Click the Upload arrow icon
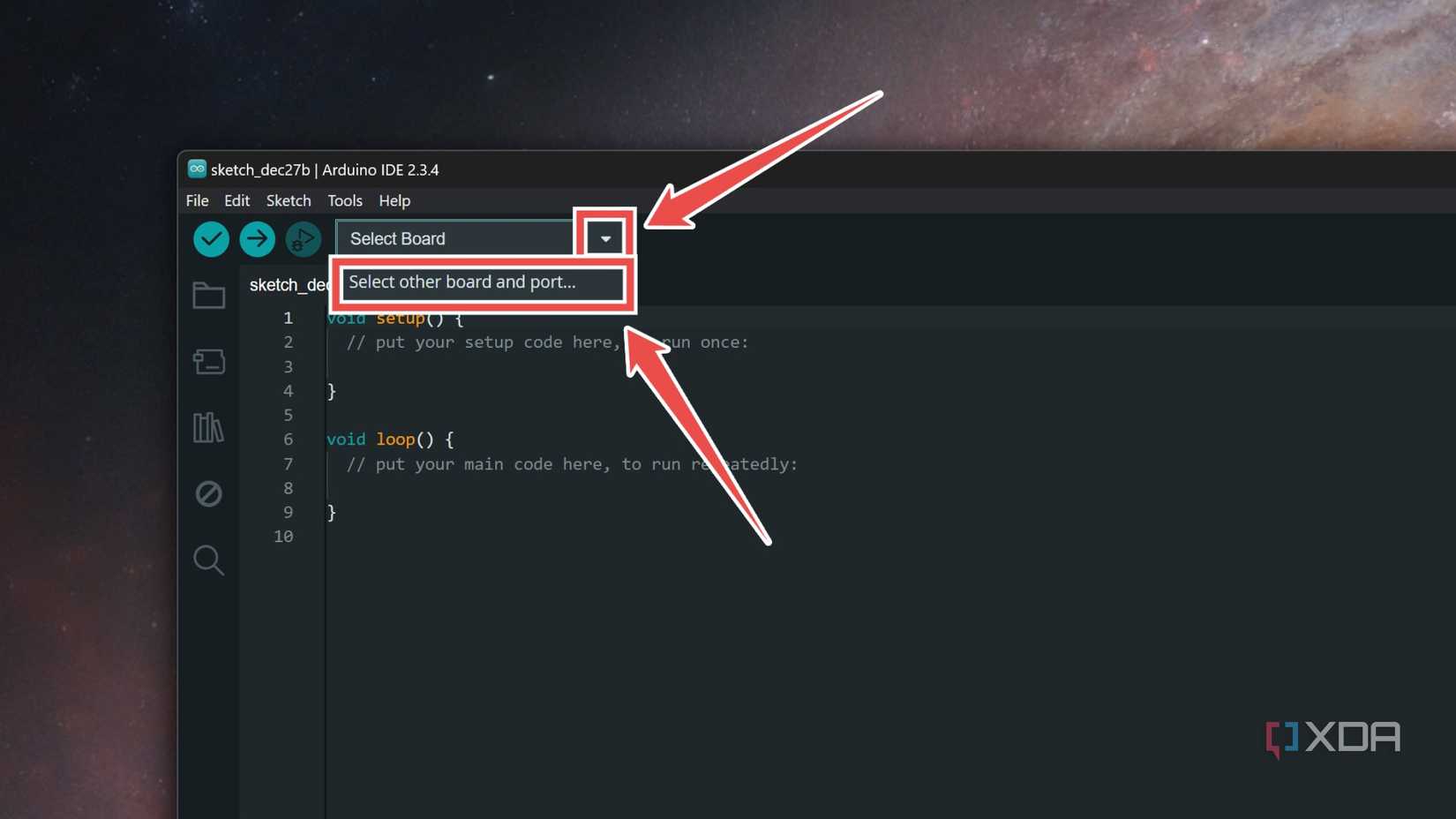The height and width of the screenshot is (819, 1456). pos(257,238)
